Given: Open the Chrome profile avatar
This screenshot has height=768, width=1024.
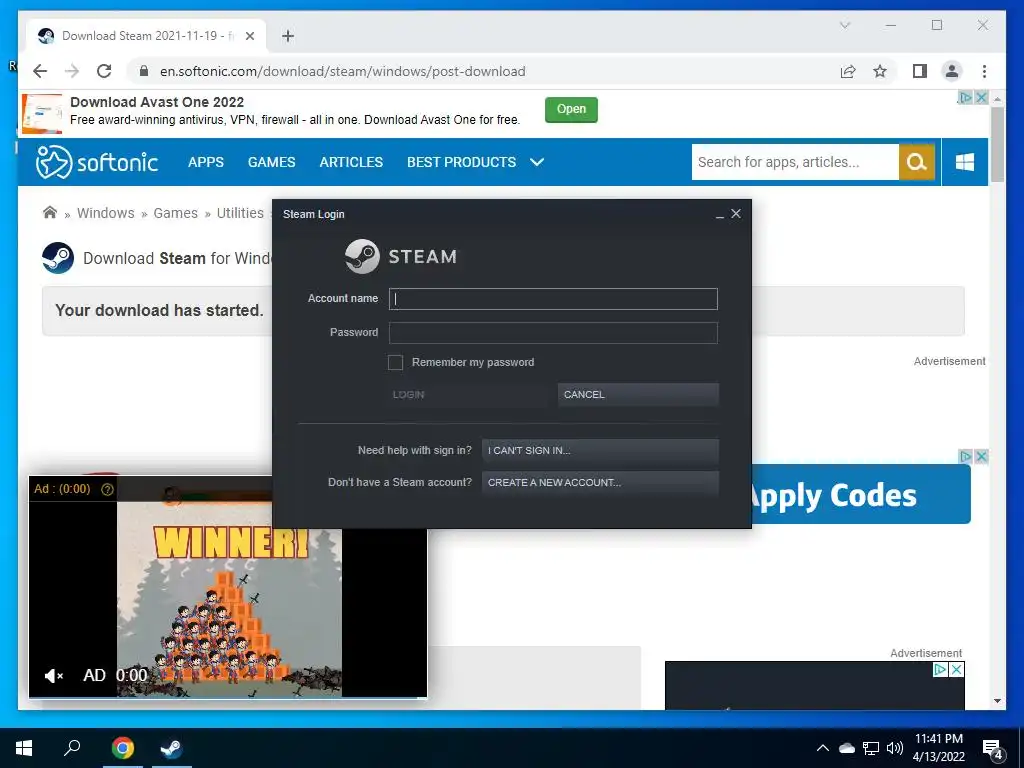Looking at the screenshot, I should pyautogui.click(x=952, y=71).
